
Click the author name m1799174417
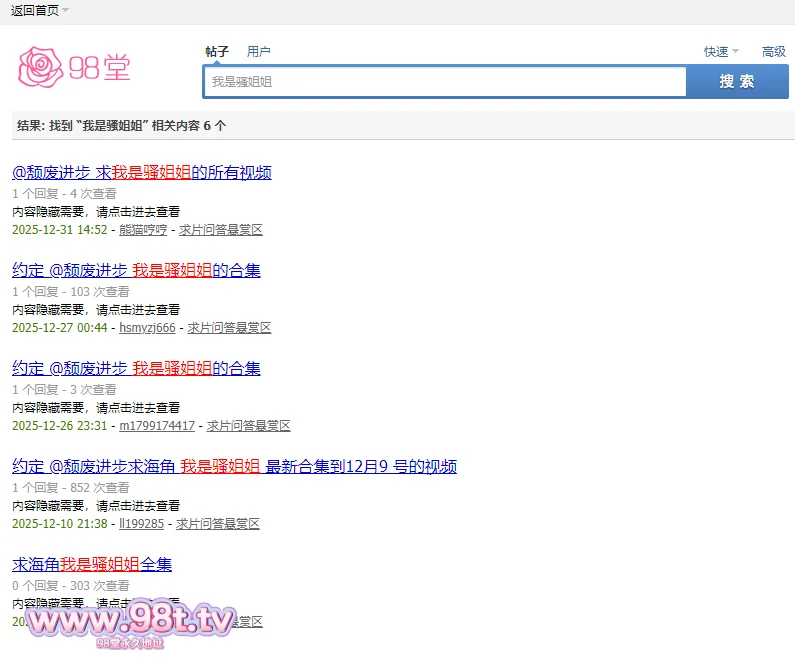(157, 425)
